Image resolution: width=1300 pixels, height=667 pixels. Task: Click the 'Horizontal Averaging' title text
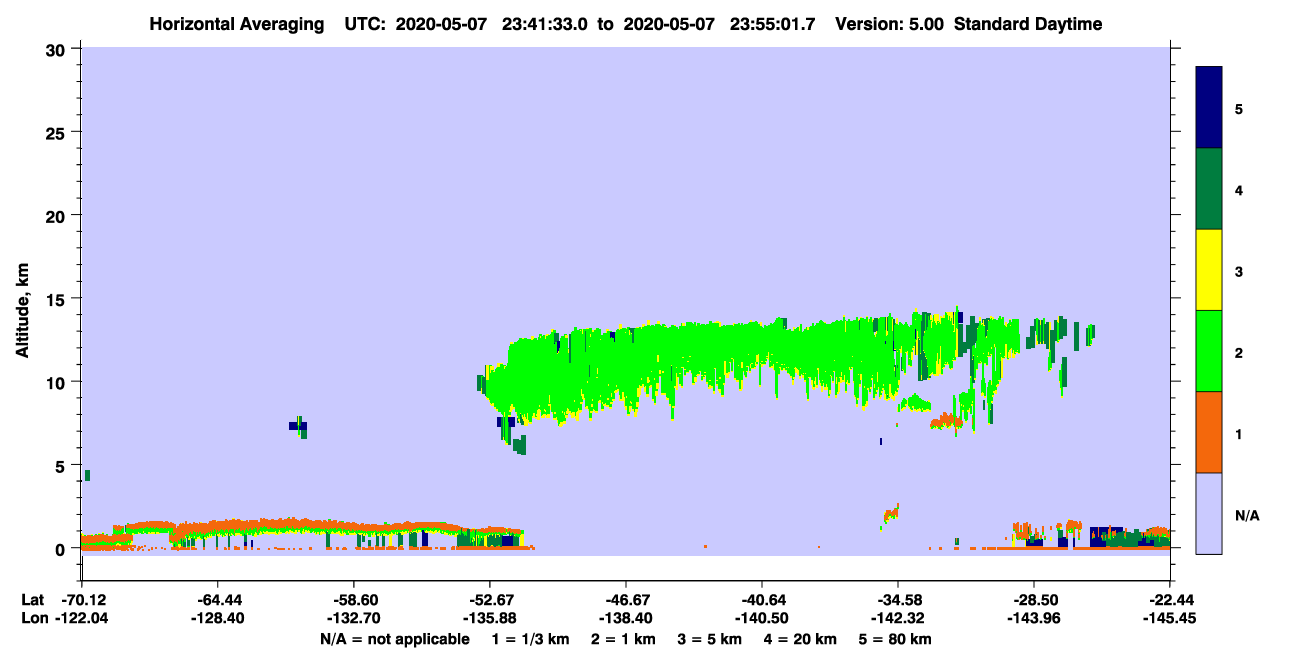click(237, 24)
